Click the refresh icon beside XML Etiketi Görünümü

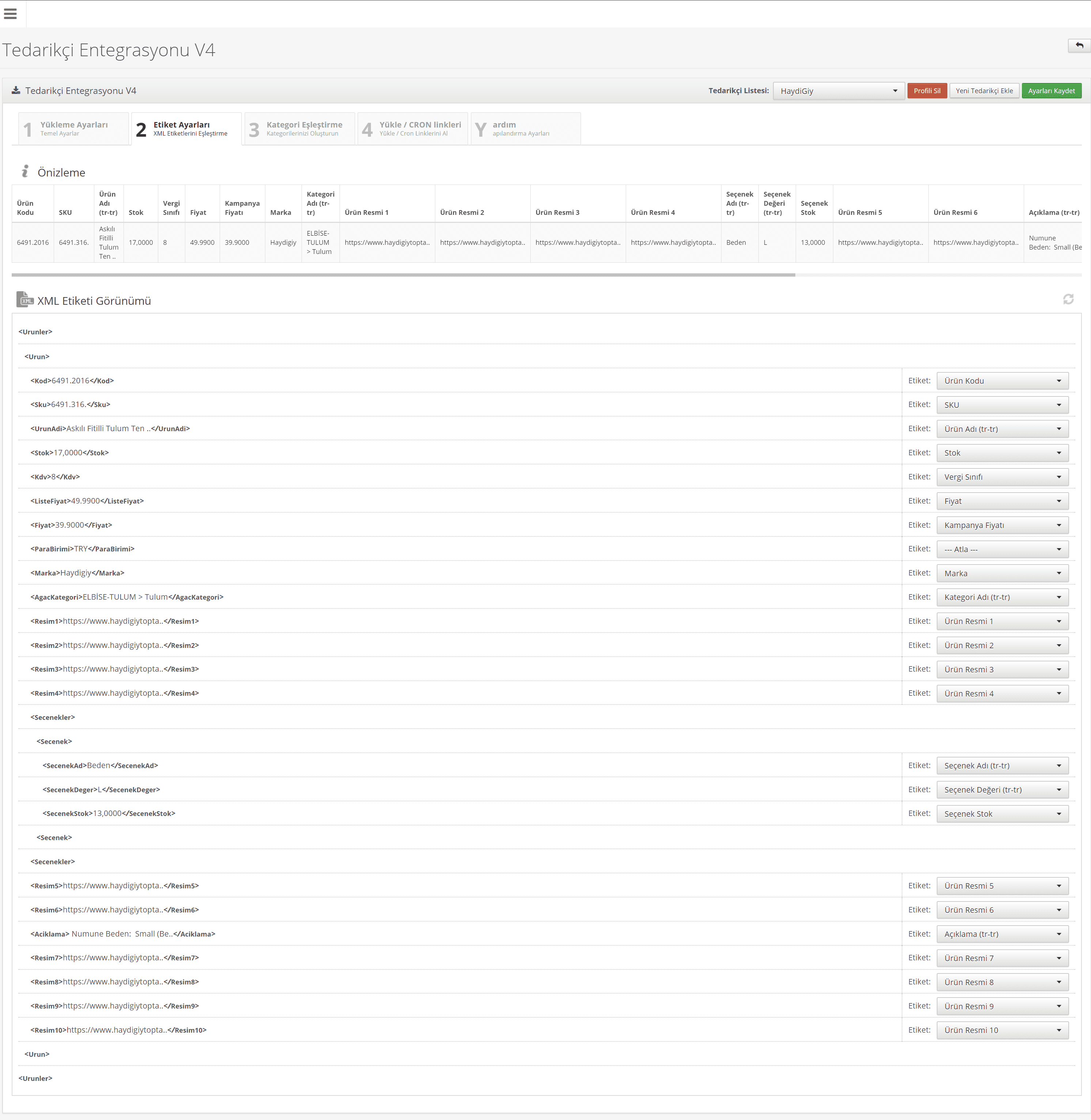pos(1068,299)
